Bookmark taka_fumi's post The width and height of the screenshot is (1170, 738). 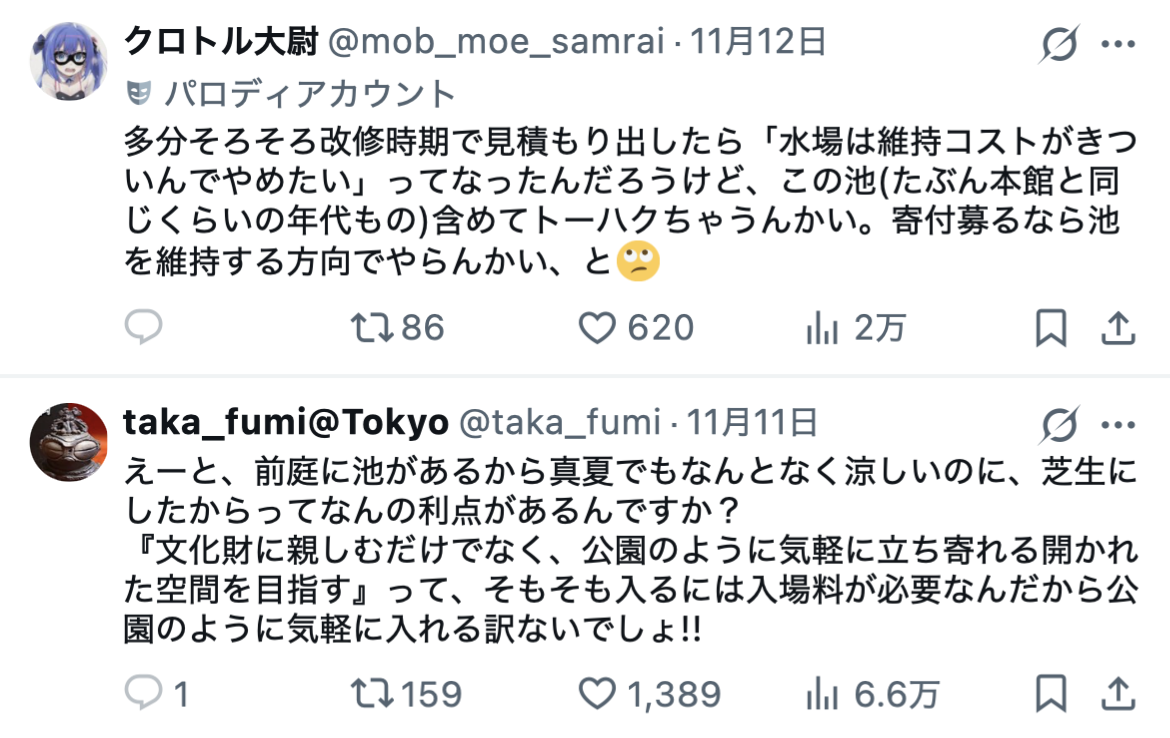[x=1051, y=692]
